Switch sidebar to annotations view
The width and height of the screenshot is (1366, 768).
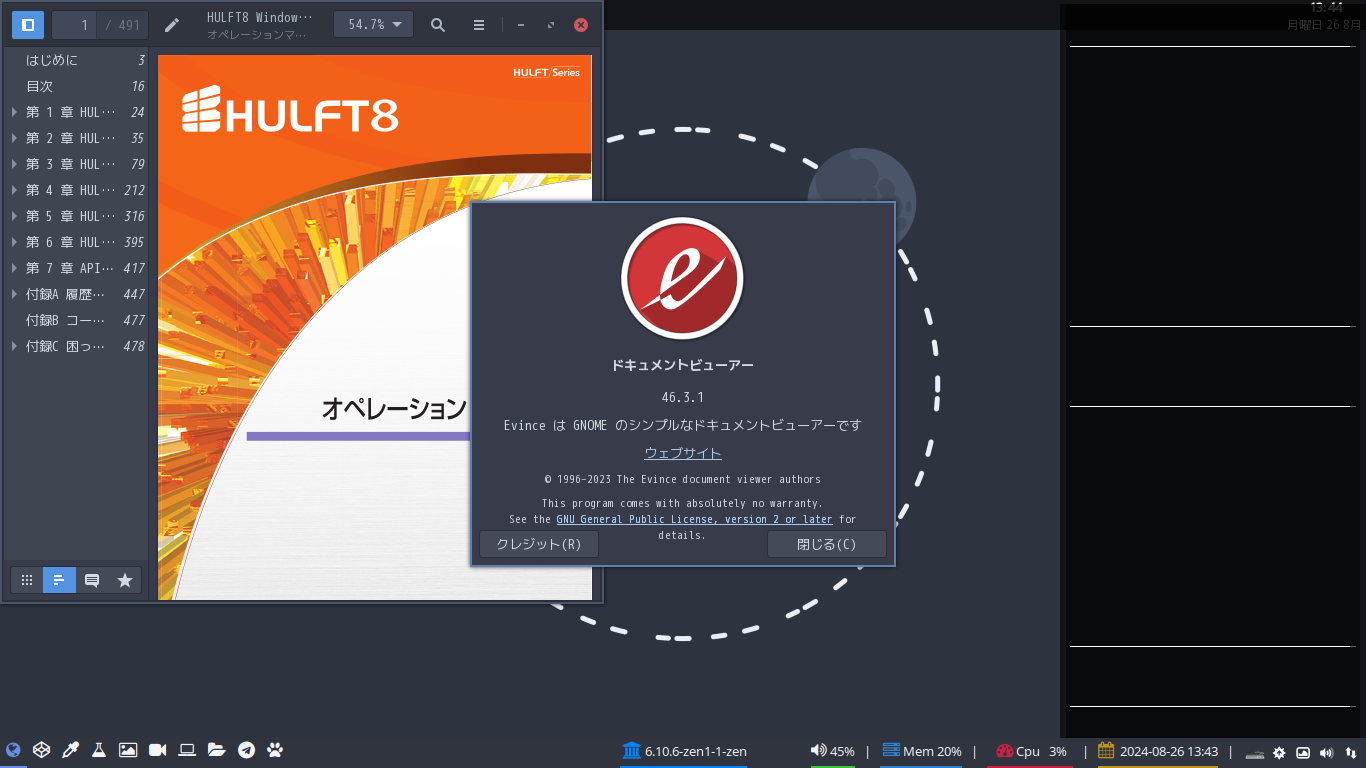92,580
